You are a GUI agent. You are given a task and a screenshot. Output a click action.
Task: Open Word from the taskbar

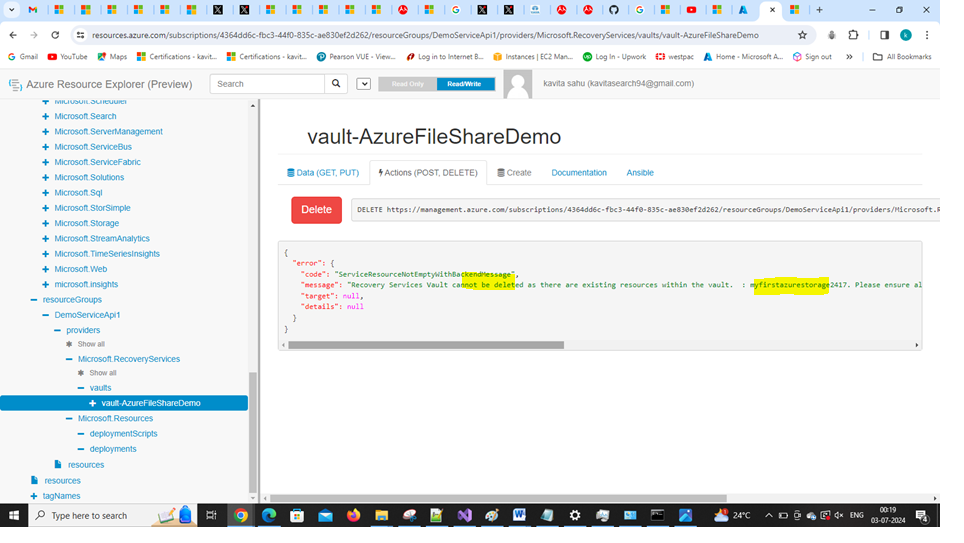519,515
